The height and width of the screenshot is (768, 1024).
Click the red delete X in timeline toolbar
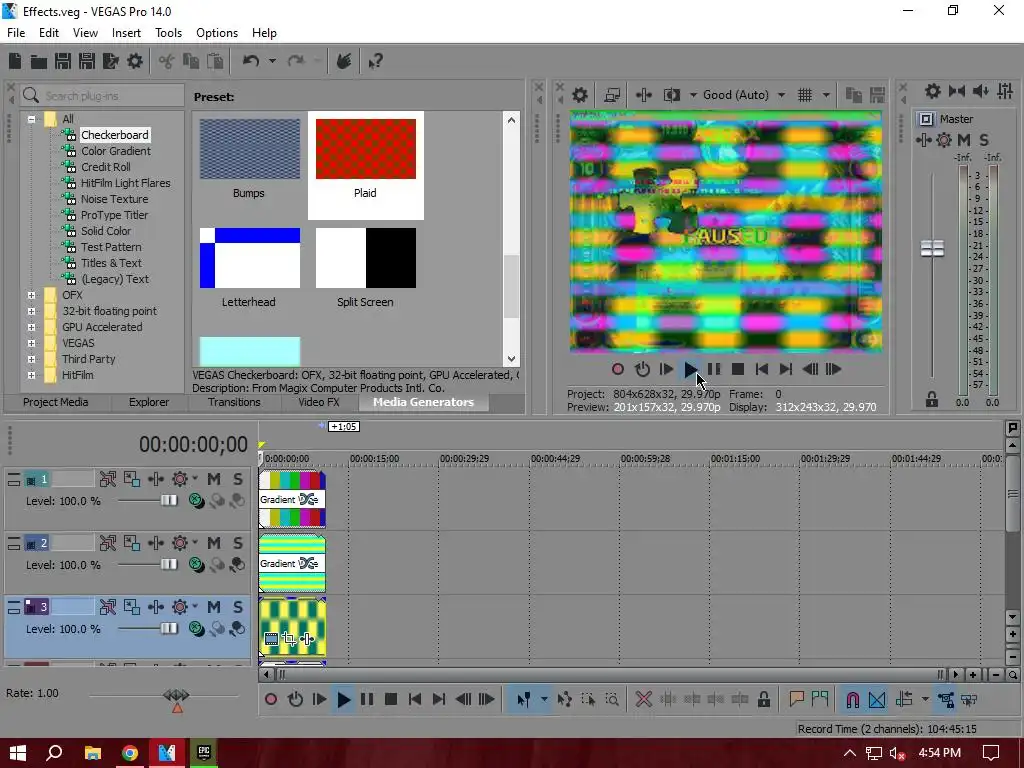(644, 700)
